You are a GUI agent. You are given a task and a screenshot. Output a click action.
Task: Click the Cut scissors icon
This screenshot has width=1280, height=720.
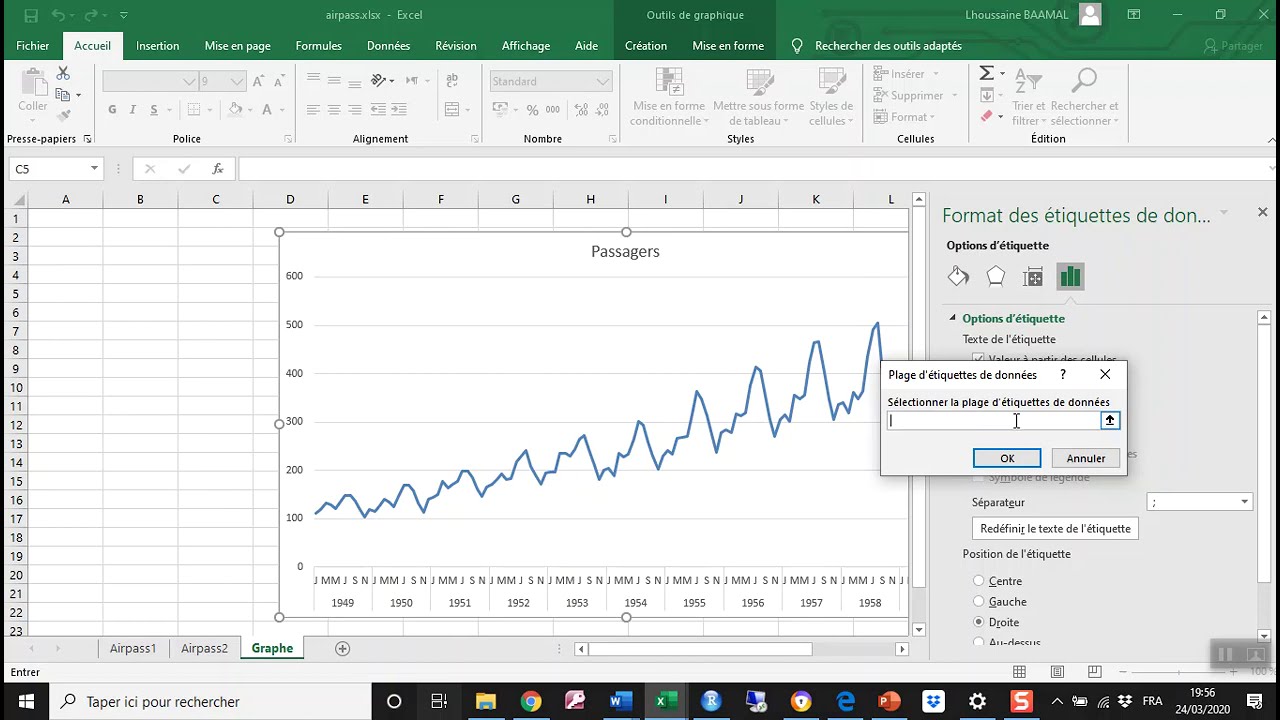coord(63,74)
